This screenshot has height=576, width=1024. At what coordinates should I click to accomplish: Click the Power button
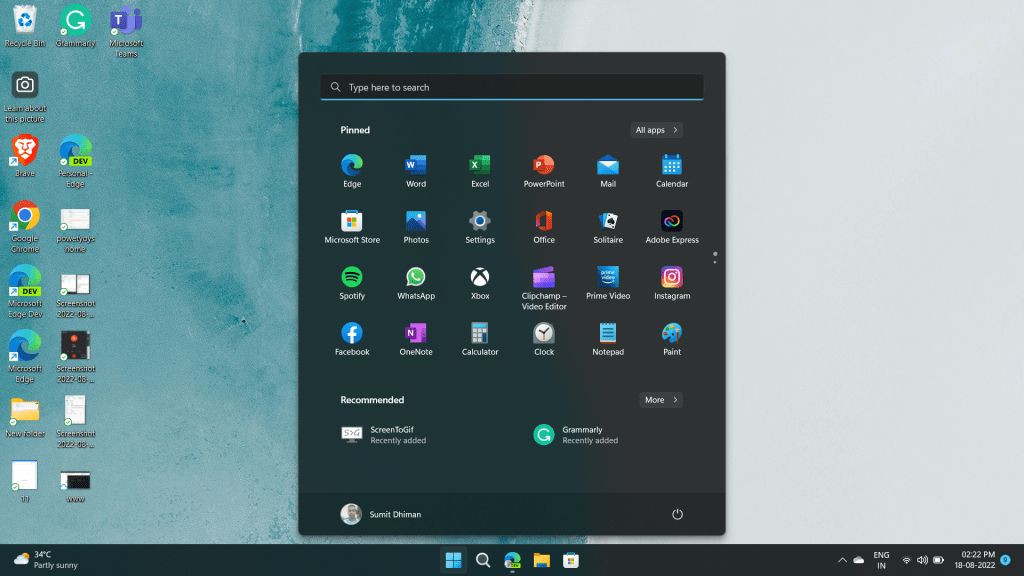tap(677, 515)
